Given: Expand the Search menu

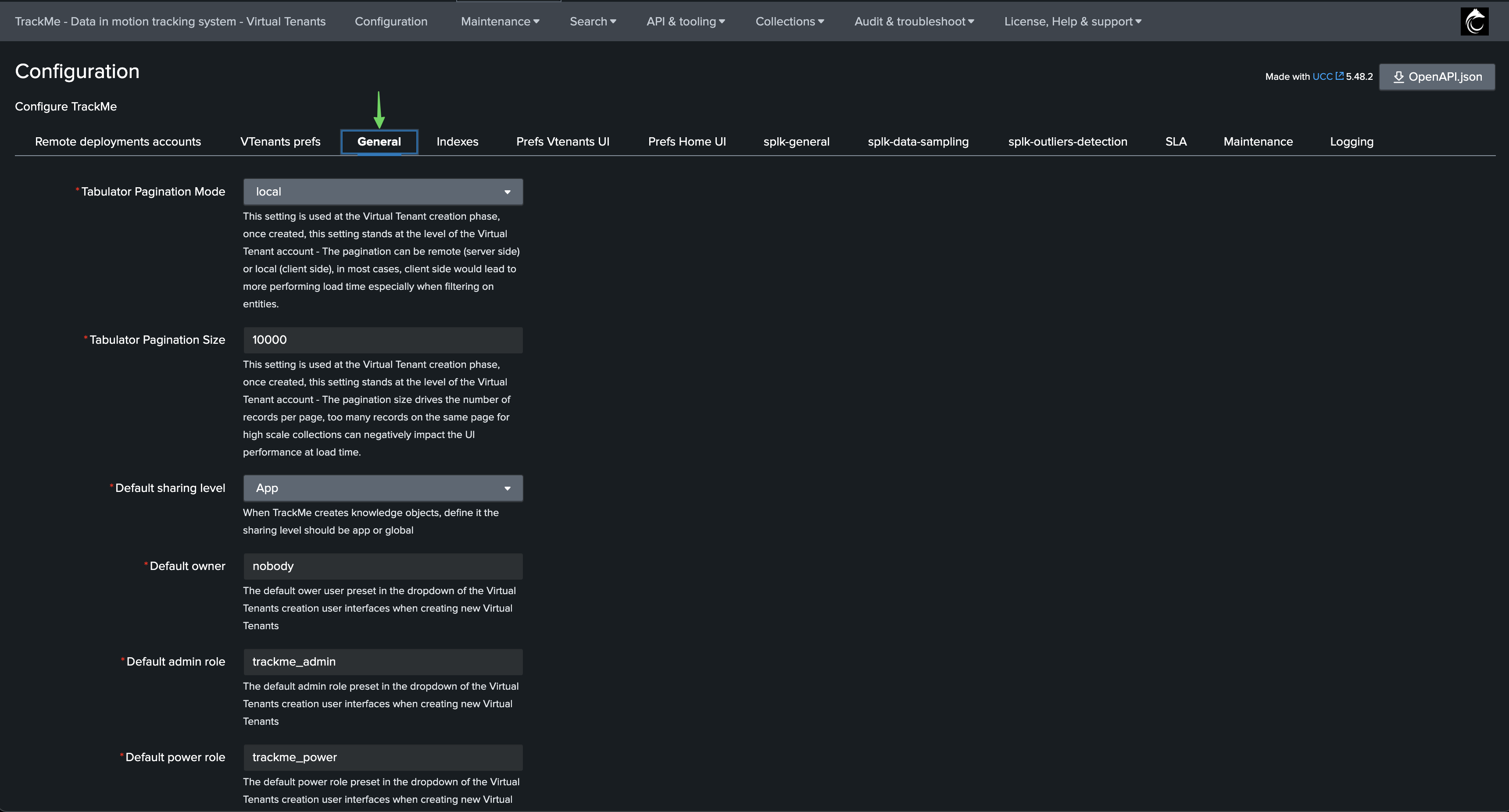Looking at the screenshot, I should 593,21.
